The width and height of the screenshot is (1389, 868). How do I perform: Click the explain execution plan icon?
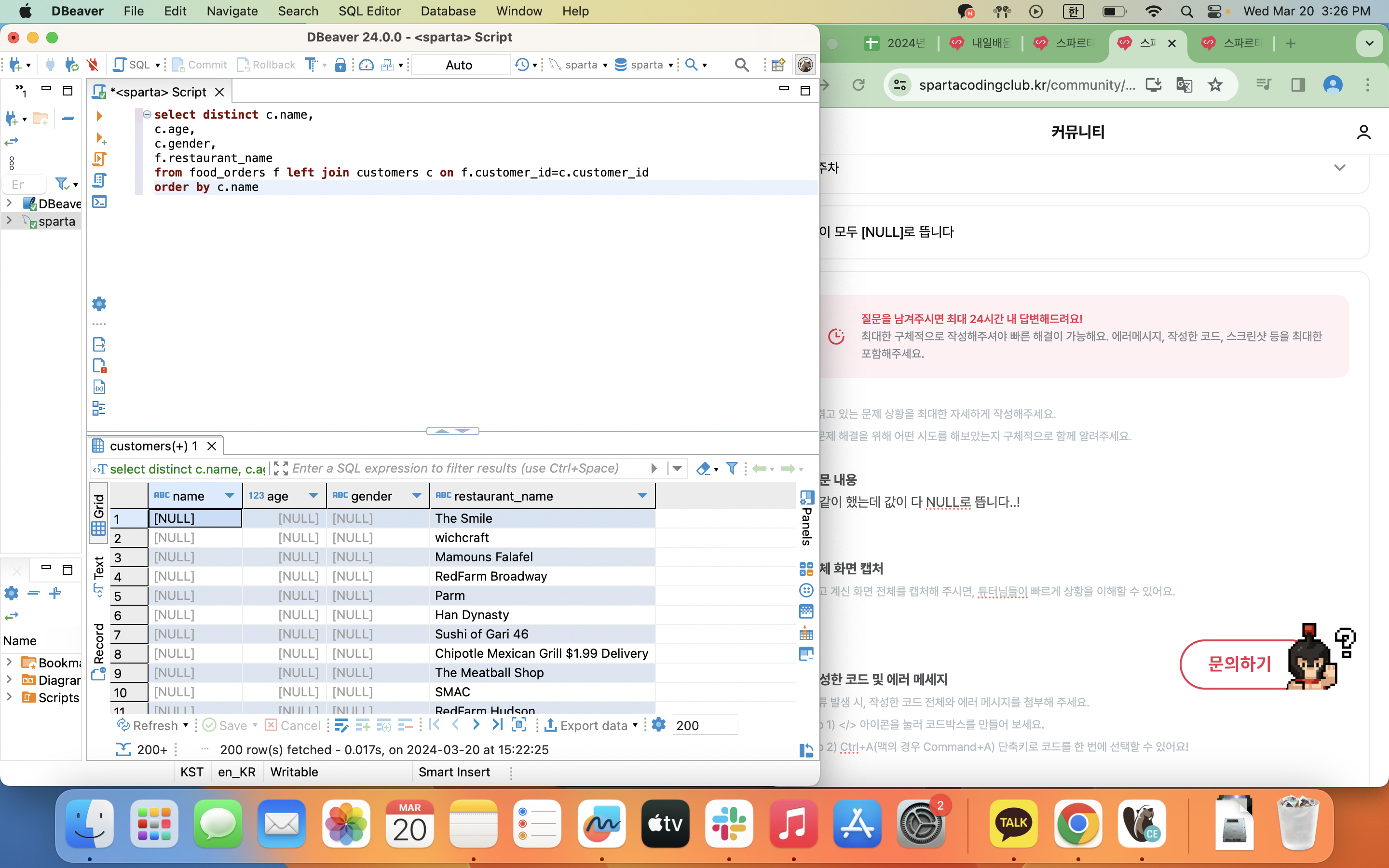pos(99,180)
